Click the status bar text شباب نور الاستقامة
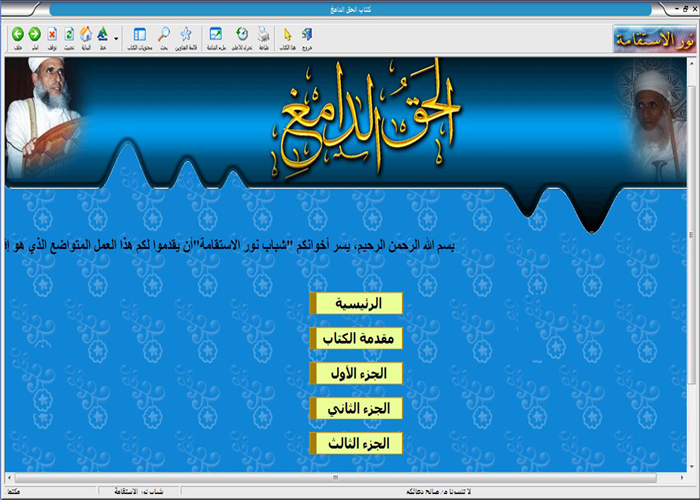 click(138, 492)
